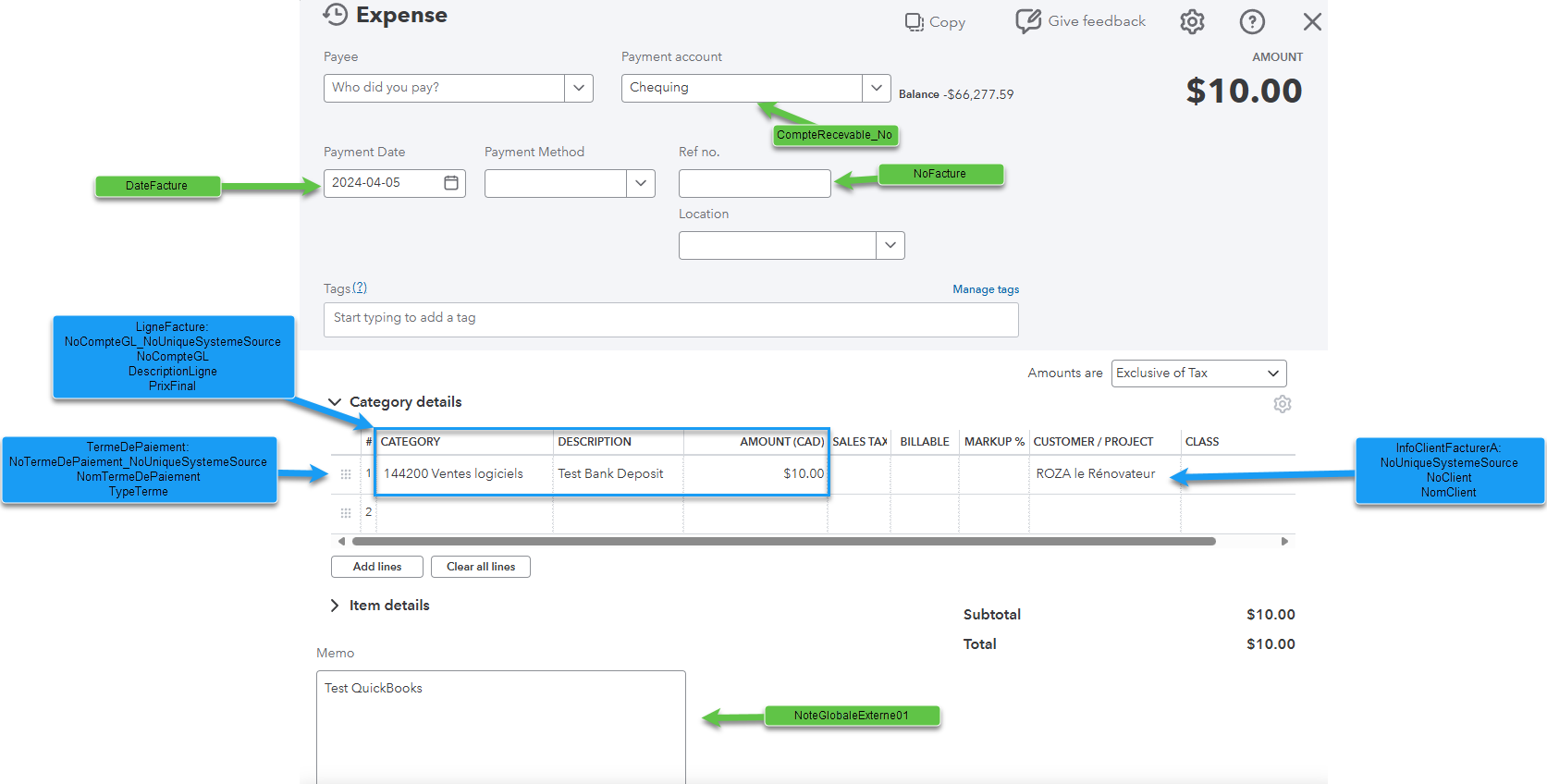Screen dimensions: 1547x784
Task: Click the Ref no. input field
Action: [755, 183]
